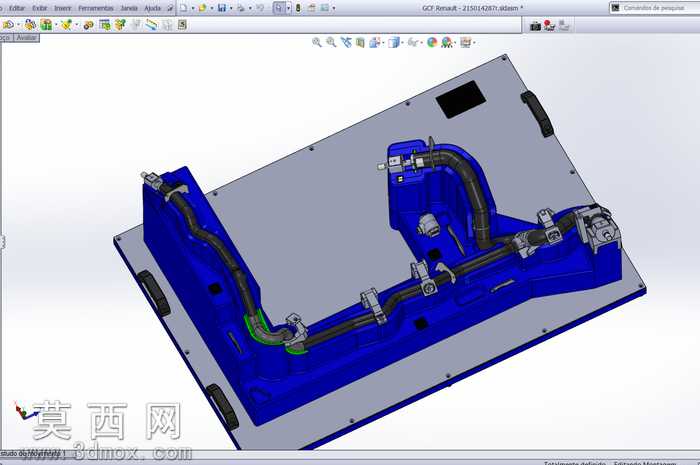Expand the Display Style dropdown arrow
Screen dimensions: 700x465
coord(402,43)
